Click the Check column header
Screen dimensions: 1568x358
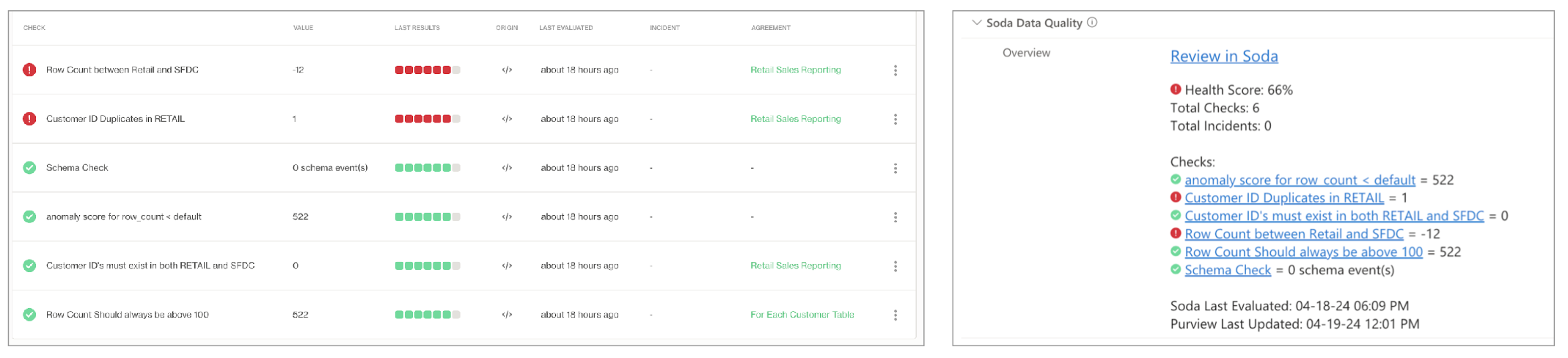[34, 28]
